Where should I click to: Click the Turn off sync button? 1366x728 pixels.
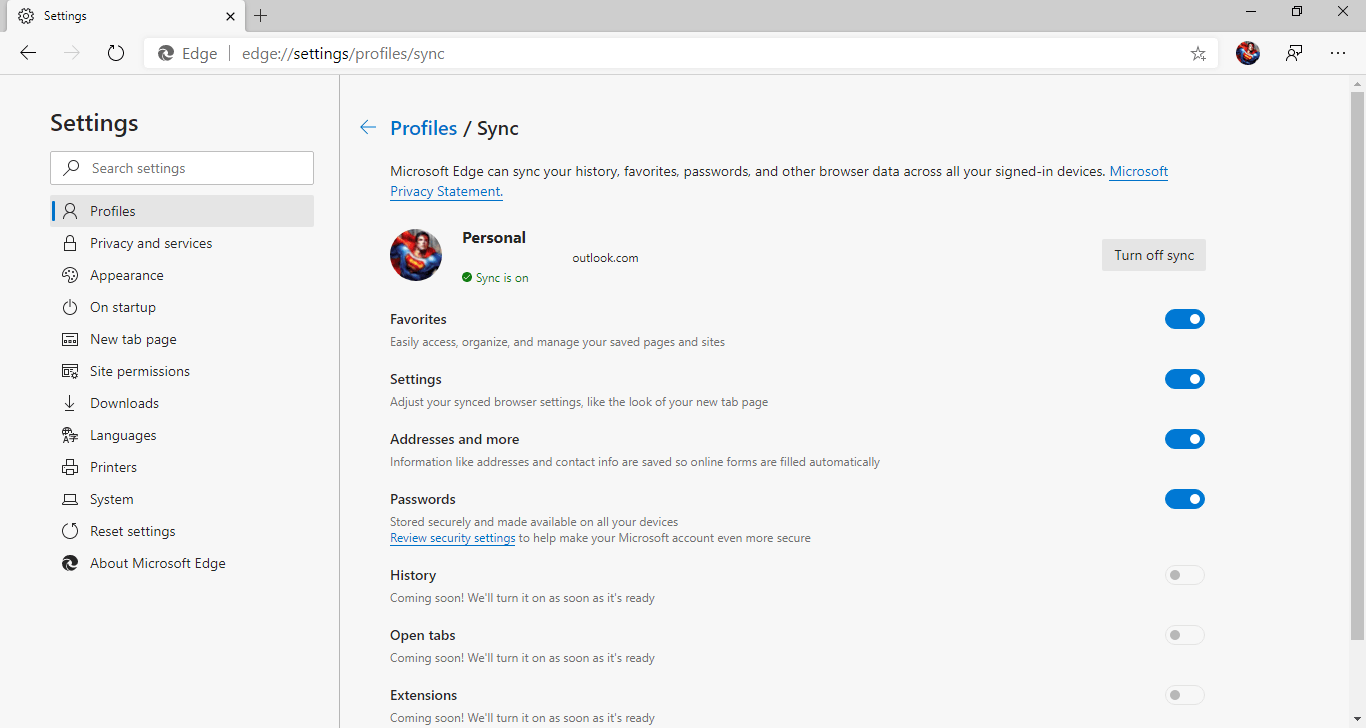pyautogui.click(x=1154, y=255)
